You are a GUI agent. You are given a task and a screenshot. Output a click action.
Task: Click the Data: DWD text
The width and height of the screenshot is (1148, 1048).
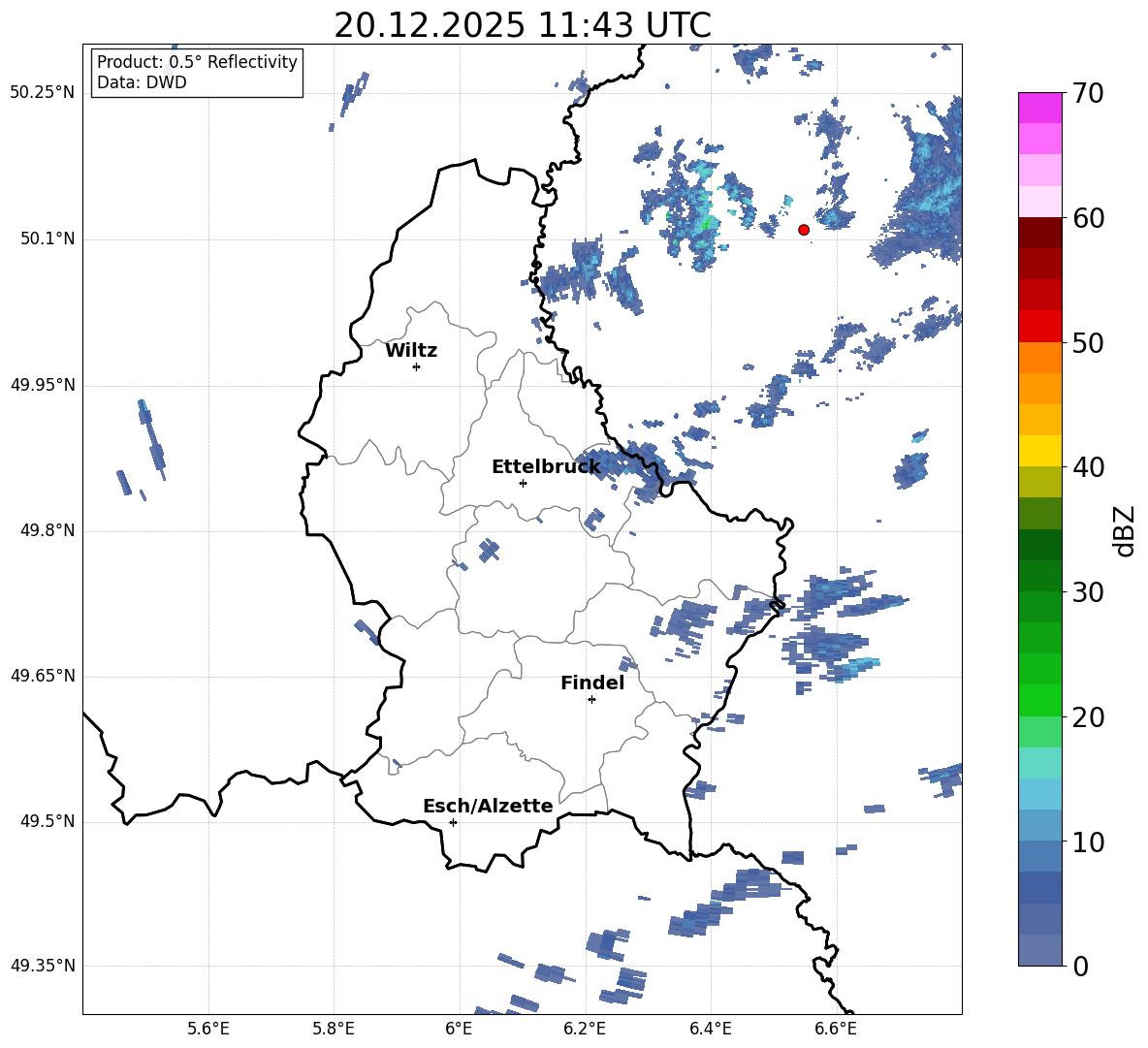[142, 82]
